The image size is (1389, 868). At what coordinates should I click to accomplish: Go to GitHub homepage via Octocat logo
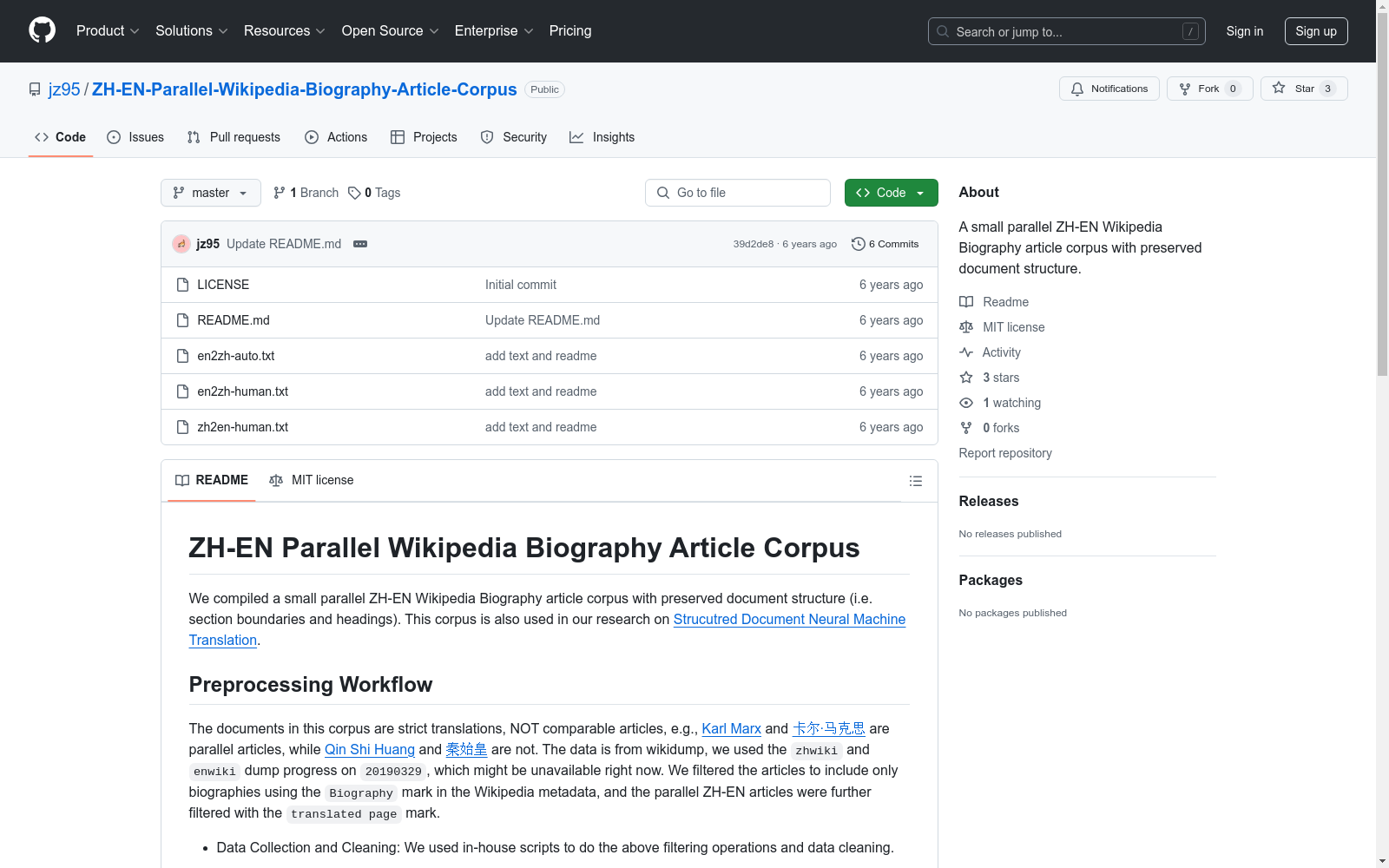(x=42, y=30)
